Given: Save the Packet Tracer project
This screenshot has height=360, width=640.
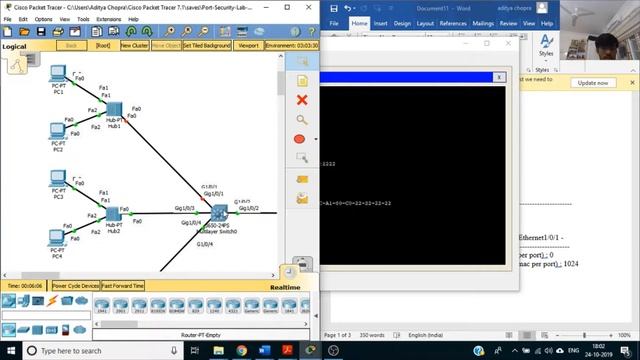Looking at the screenshot, I should tap(41, 31).
